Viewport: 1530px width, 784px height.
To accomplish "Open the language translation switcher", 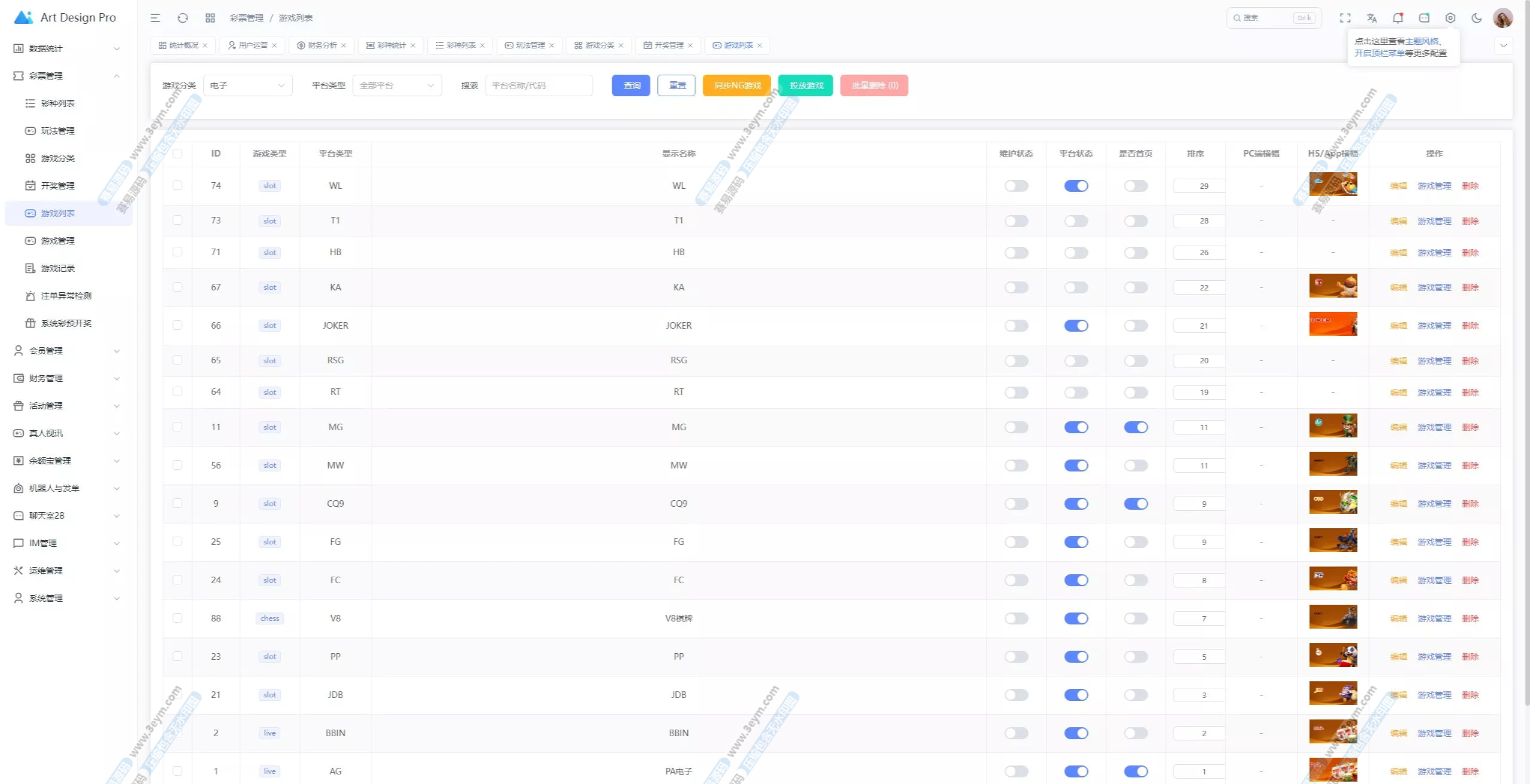I will point(1372,18).
